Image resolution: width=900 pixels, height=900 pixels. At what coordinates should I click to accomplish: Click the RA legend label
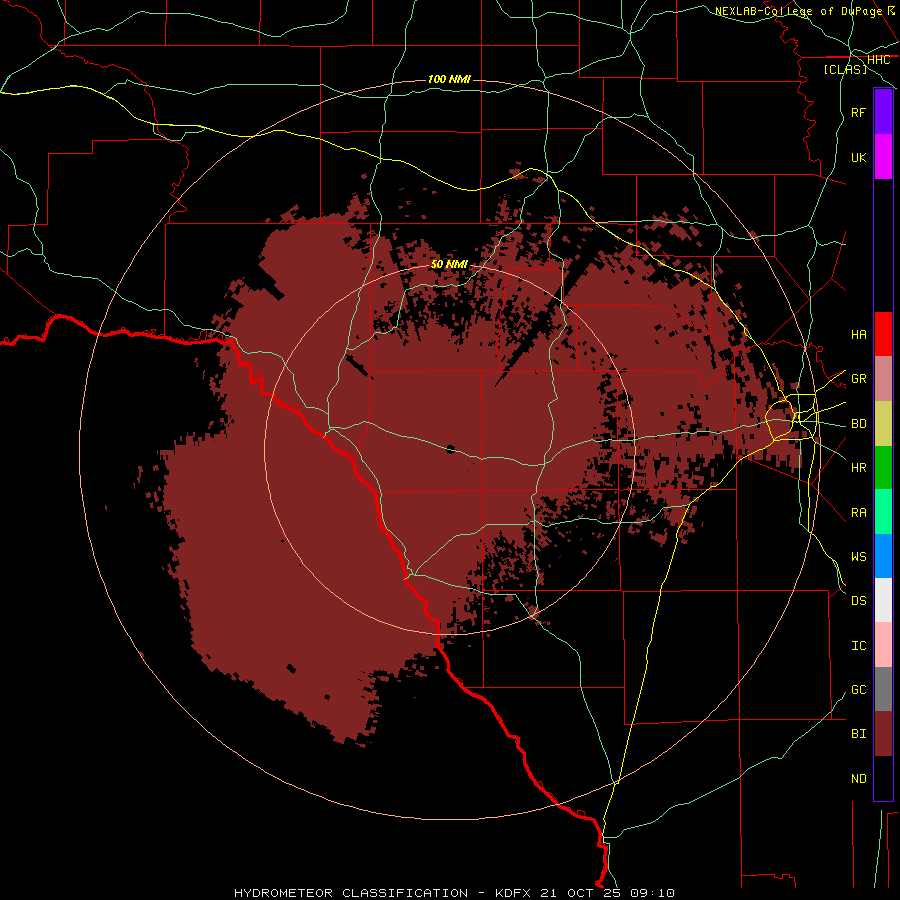858,513
